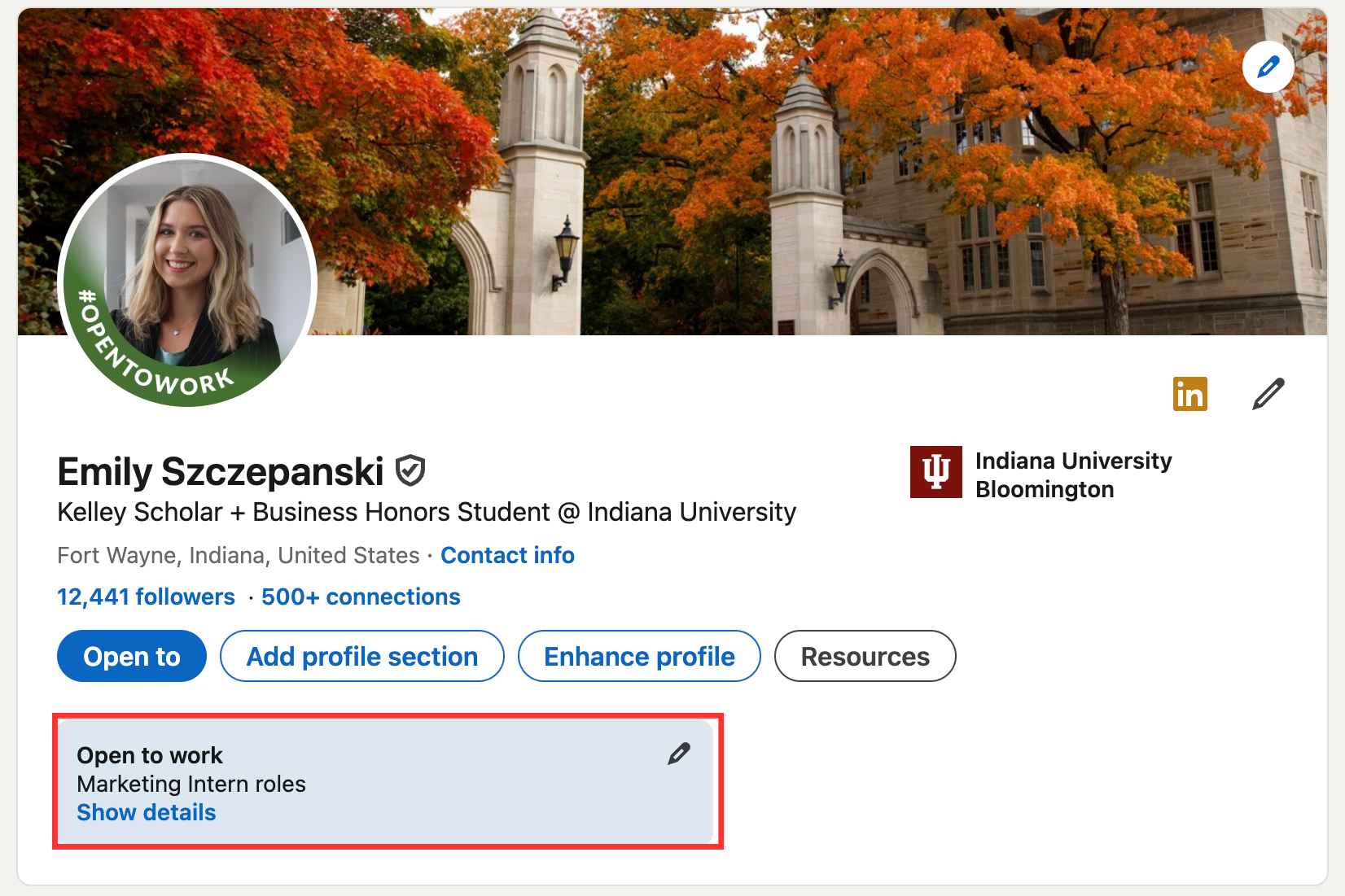Click the Enhance profile button
The height and width of the screenshot is (896, 1345).
(639, 656)
